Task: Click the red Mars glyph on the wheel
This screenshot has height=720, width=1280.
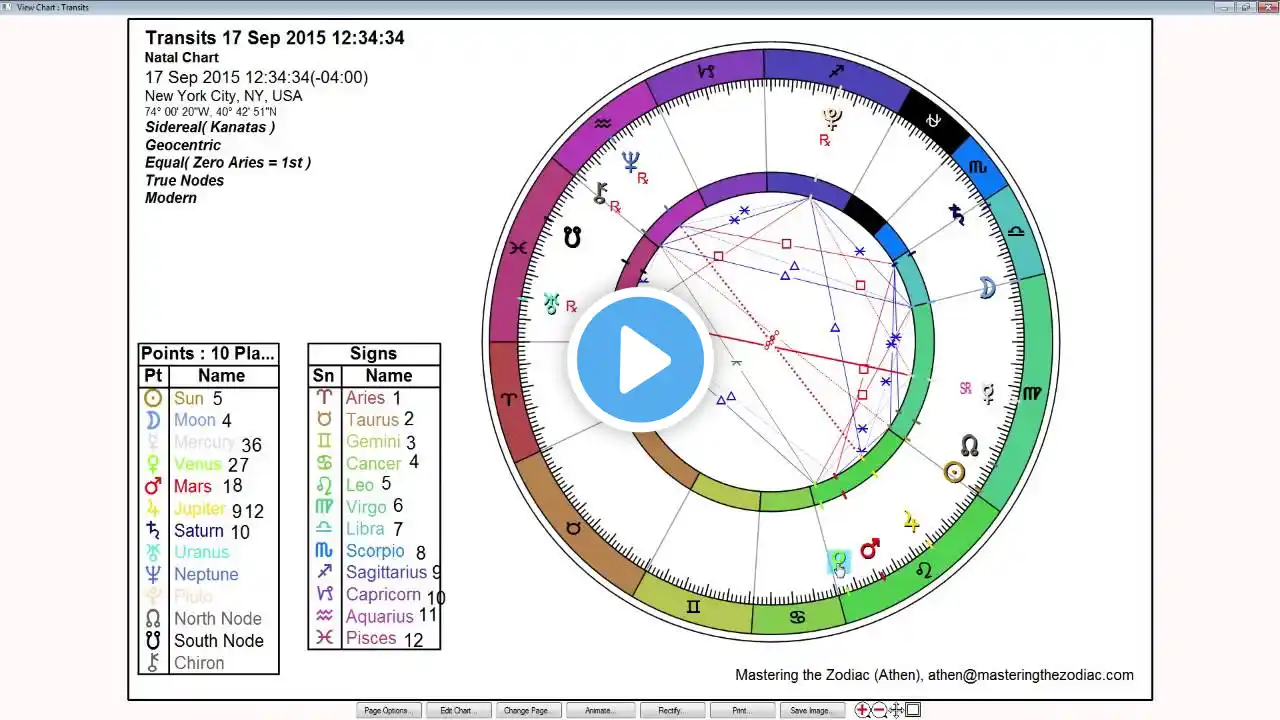Action: coord(870,549)
